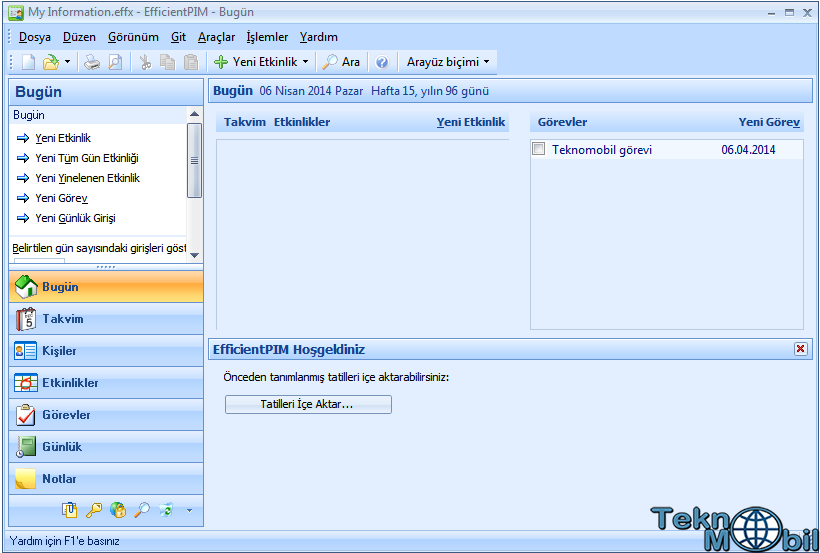The image size is (820, 553).
Task: Click Yeni Etkinlik in the sidebar list
Action: click(x=63, y=138)
